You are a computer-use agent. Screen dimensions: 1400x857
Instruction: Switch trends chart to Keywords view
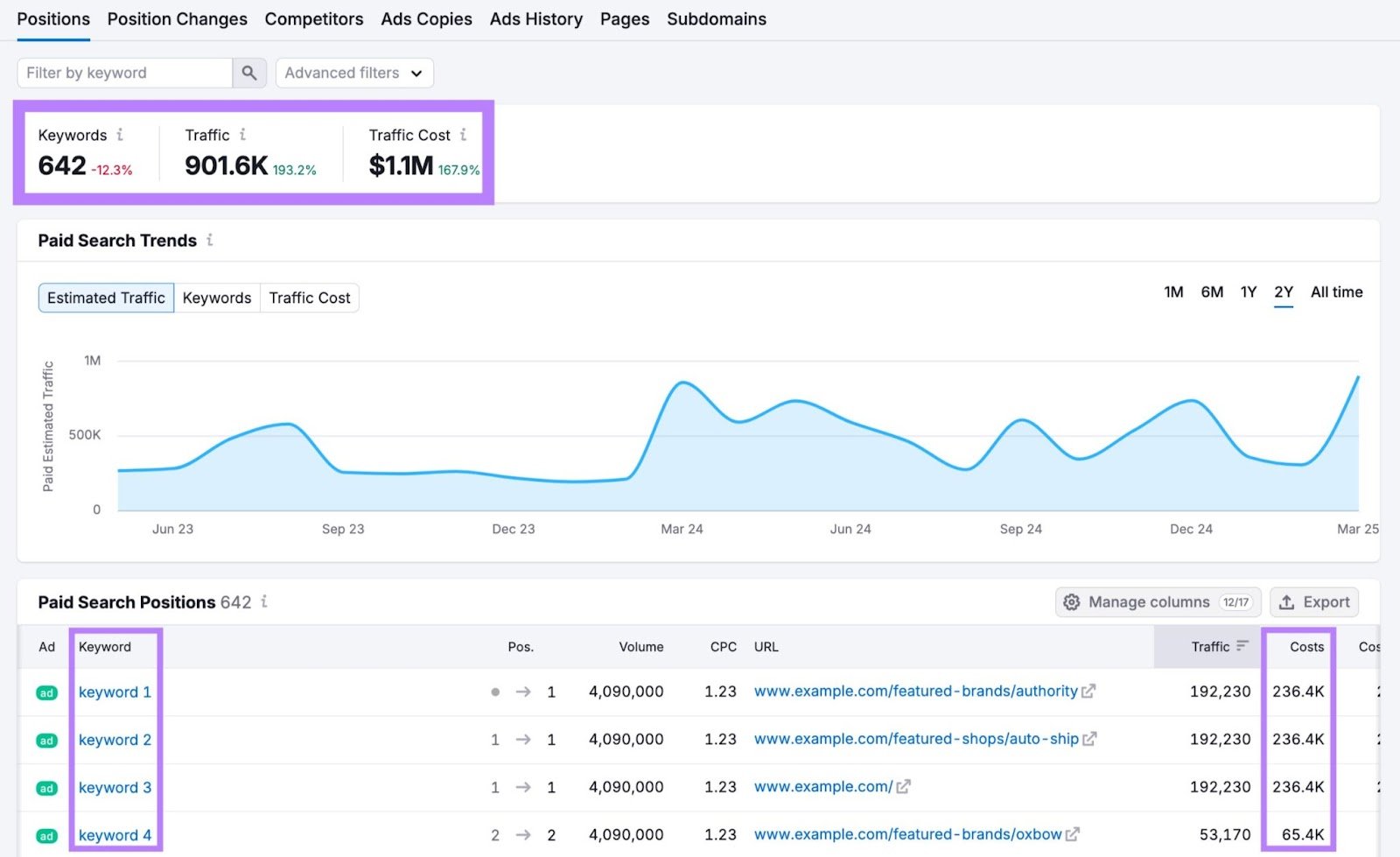217,298
